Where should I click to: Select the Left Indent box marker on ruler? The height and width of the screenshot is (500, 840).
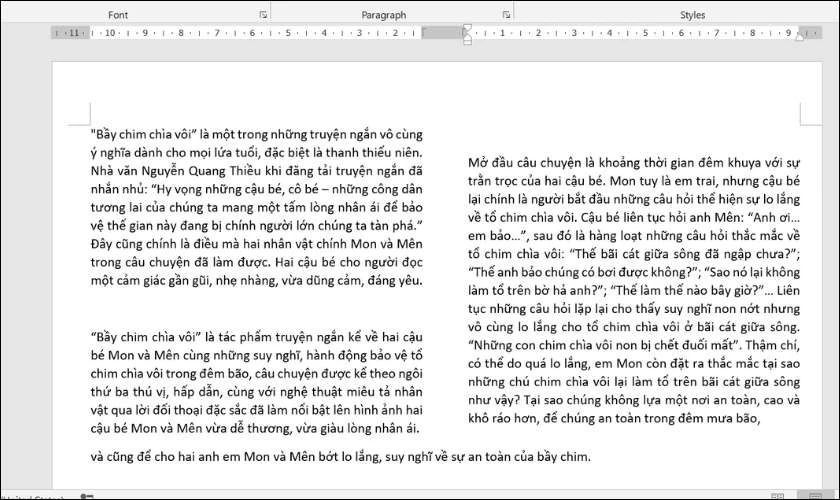click(x=467, y=42)
